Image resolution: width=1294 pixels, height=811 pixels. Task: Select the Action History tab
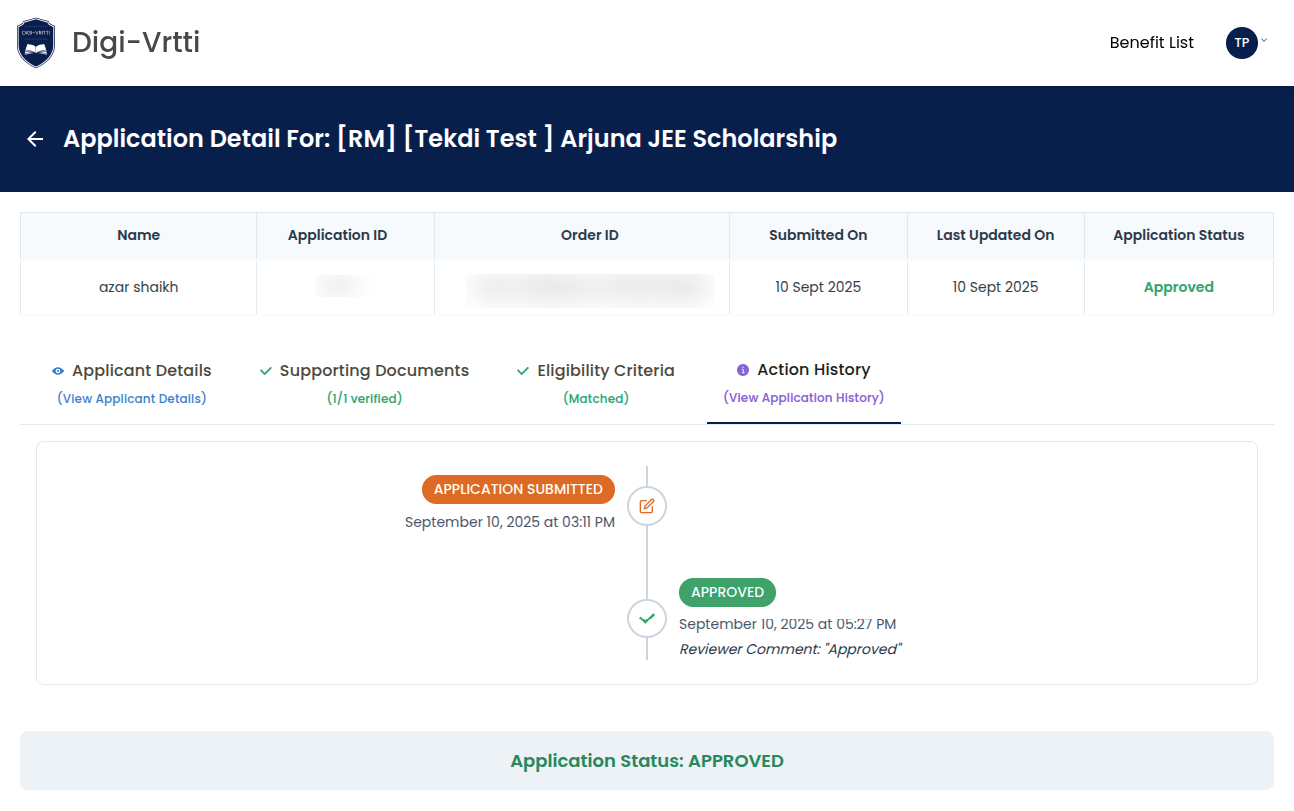[x=813, y=370]
